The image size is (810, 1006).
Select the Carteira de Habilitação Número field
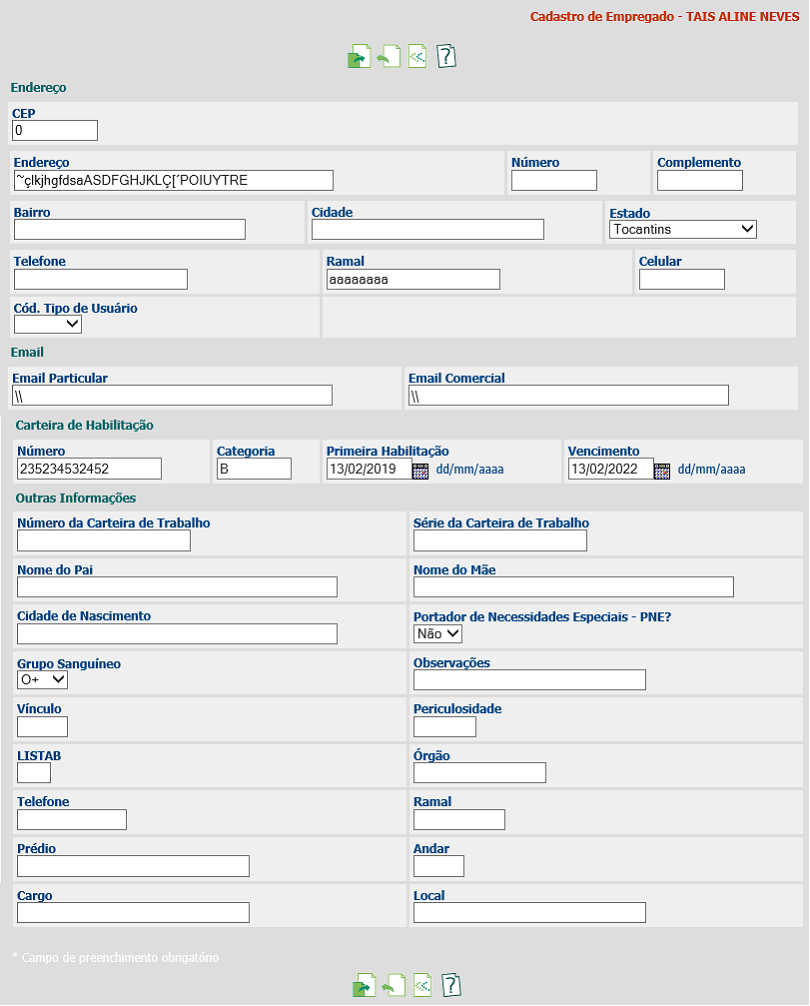(x=89, y=468)
